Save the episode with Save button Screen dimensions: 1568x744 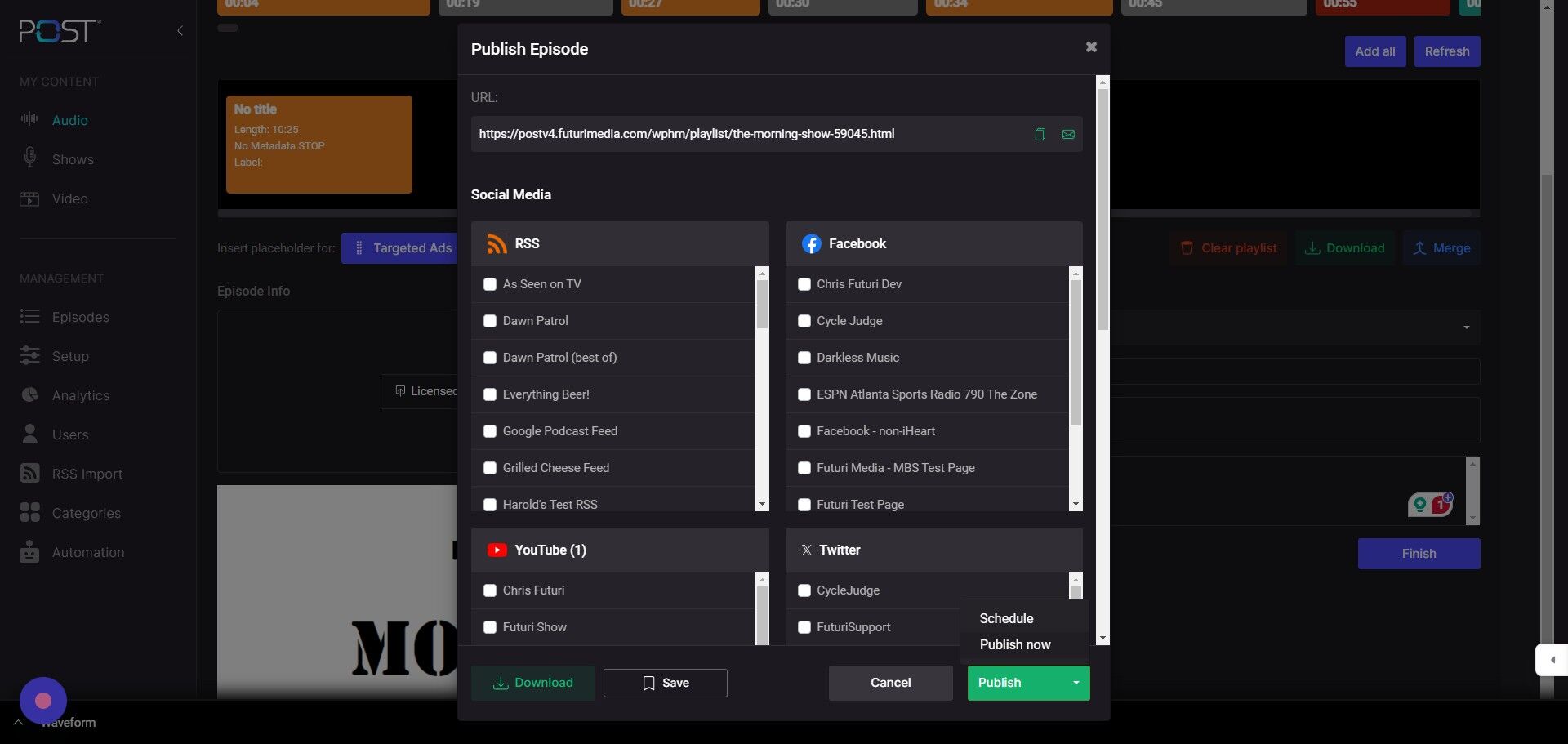point(665,683)
